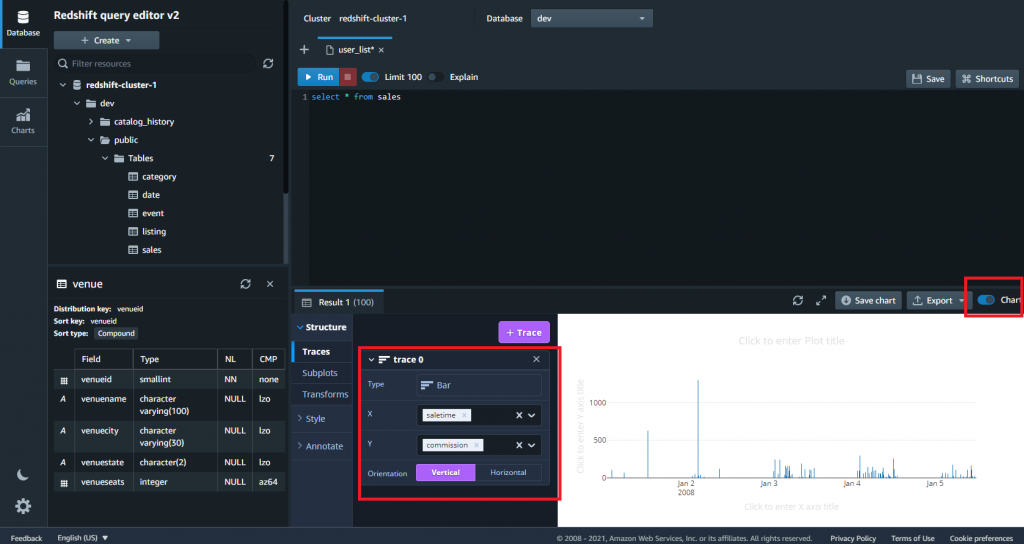Set orientation to Vertical

445,472
